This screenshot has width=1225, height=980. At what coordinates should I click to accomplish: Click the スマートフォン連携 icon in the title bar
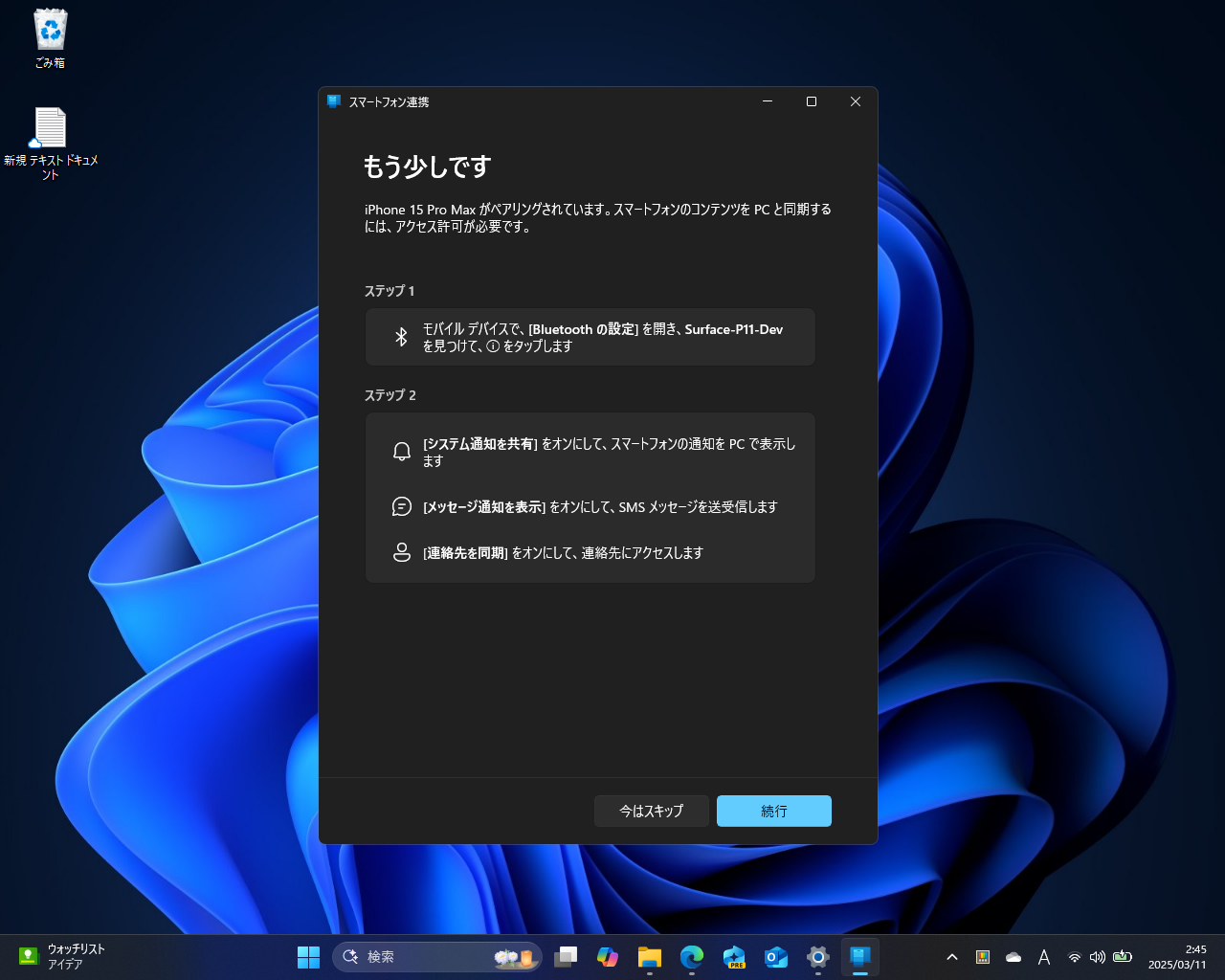tap(334, 100)
